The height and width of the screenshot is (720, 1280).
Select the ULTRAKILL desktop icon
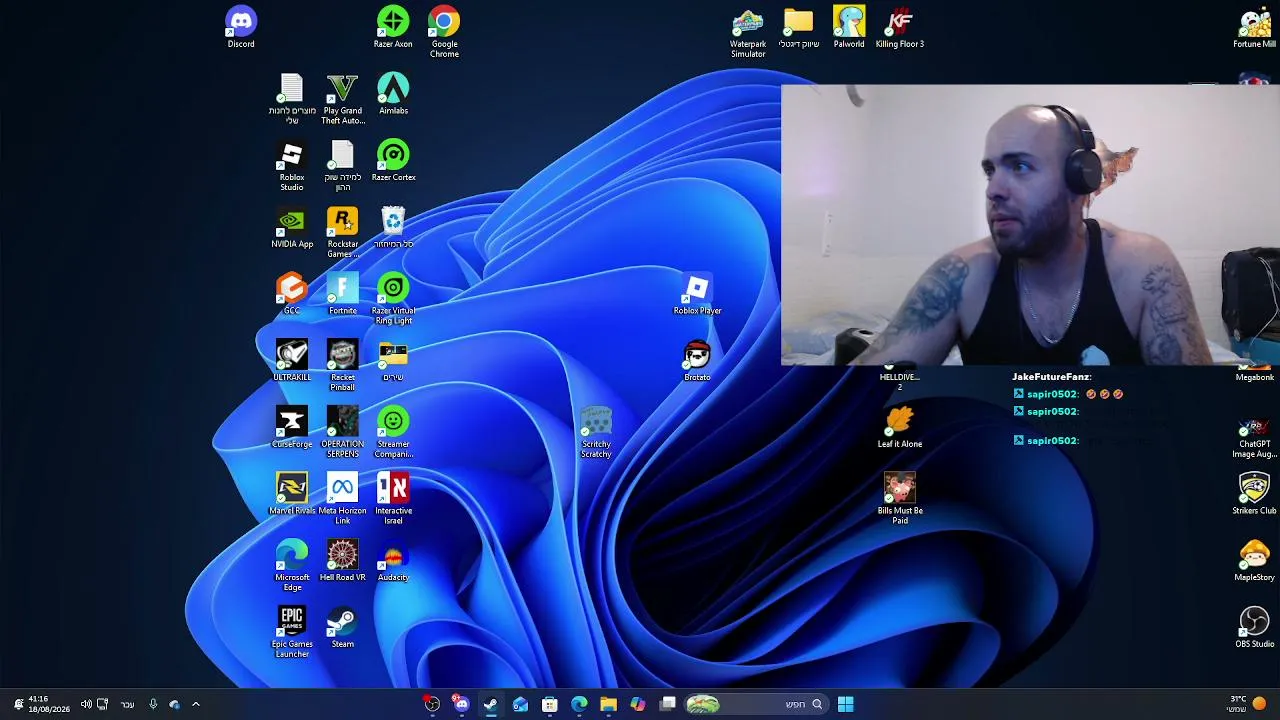292,361
